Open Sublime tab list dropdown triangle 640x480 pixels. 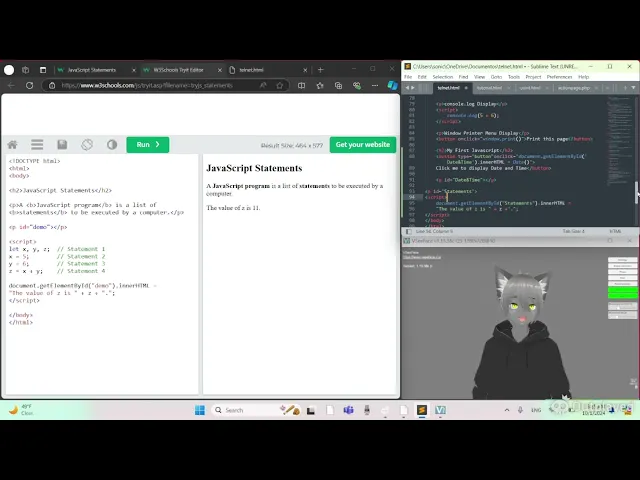click(633, 88)
